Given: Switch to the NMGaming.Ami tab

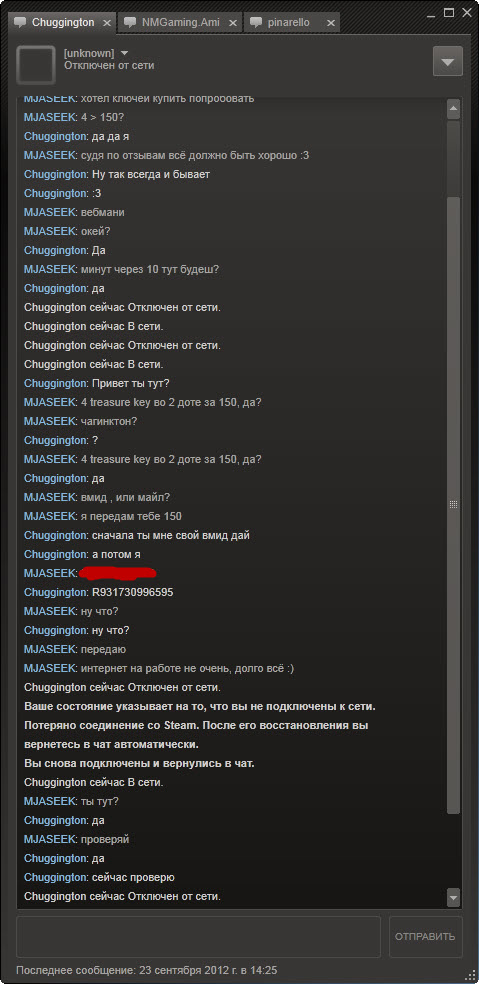Looking at the screenshot, I should coord(181,23).
